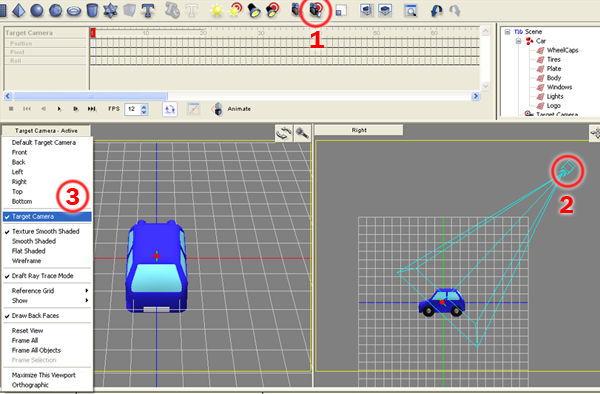Toggle Orthographic view option

47,385
